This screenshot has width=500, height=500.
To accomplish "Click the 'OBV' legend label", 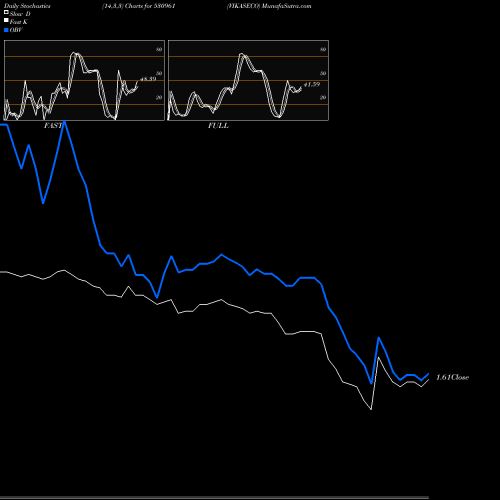I will (x=16, y=30).
